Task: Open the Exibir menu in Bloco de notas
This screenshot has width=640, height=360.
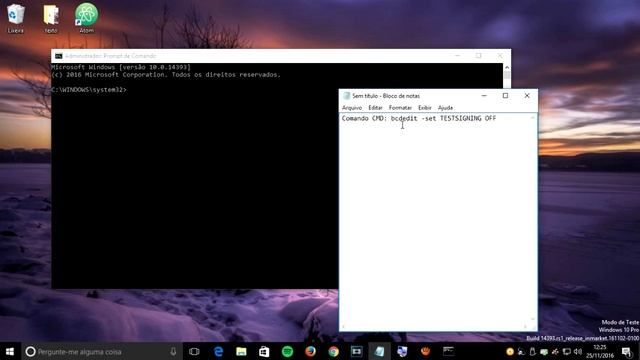Action: (x=424, y=108)
